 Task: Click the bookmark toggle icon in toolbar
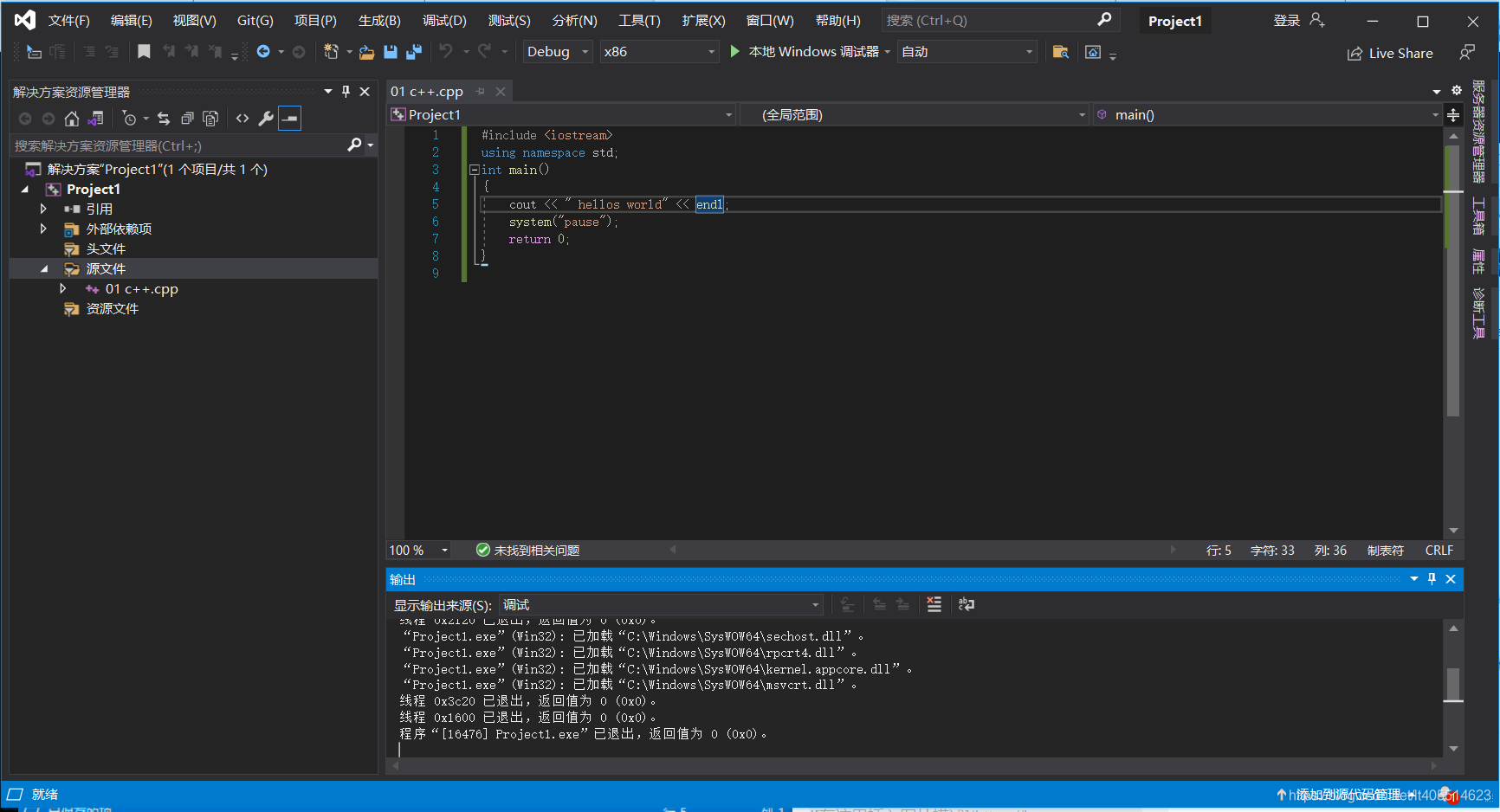click(144, 52)
